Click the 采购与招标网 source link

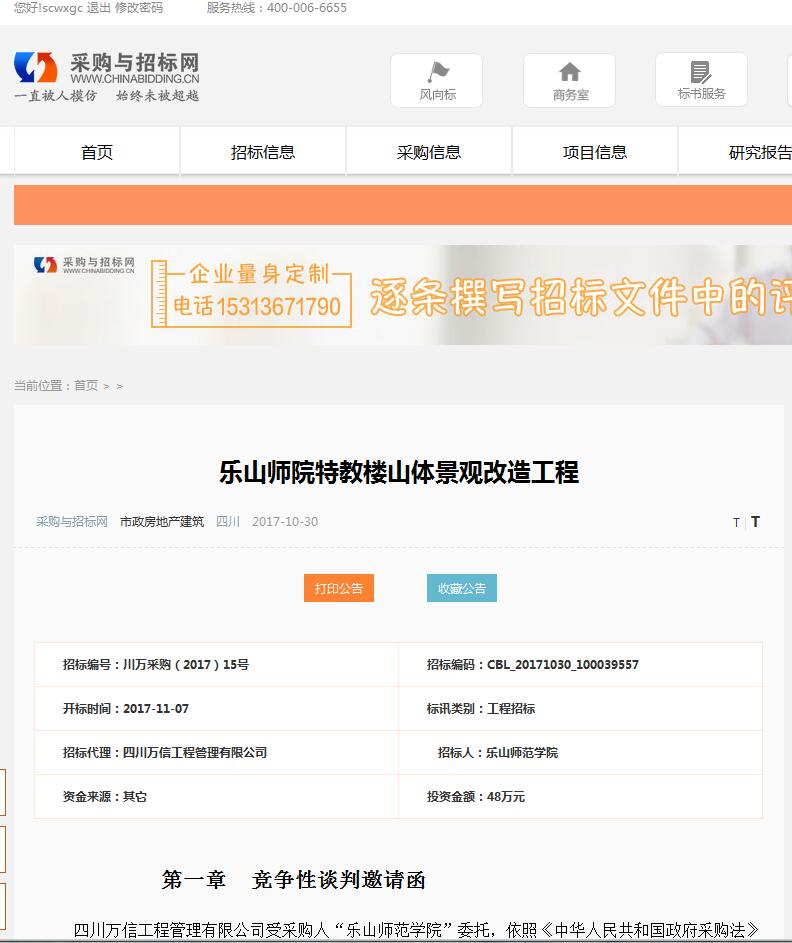(72, 521)
